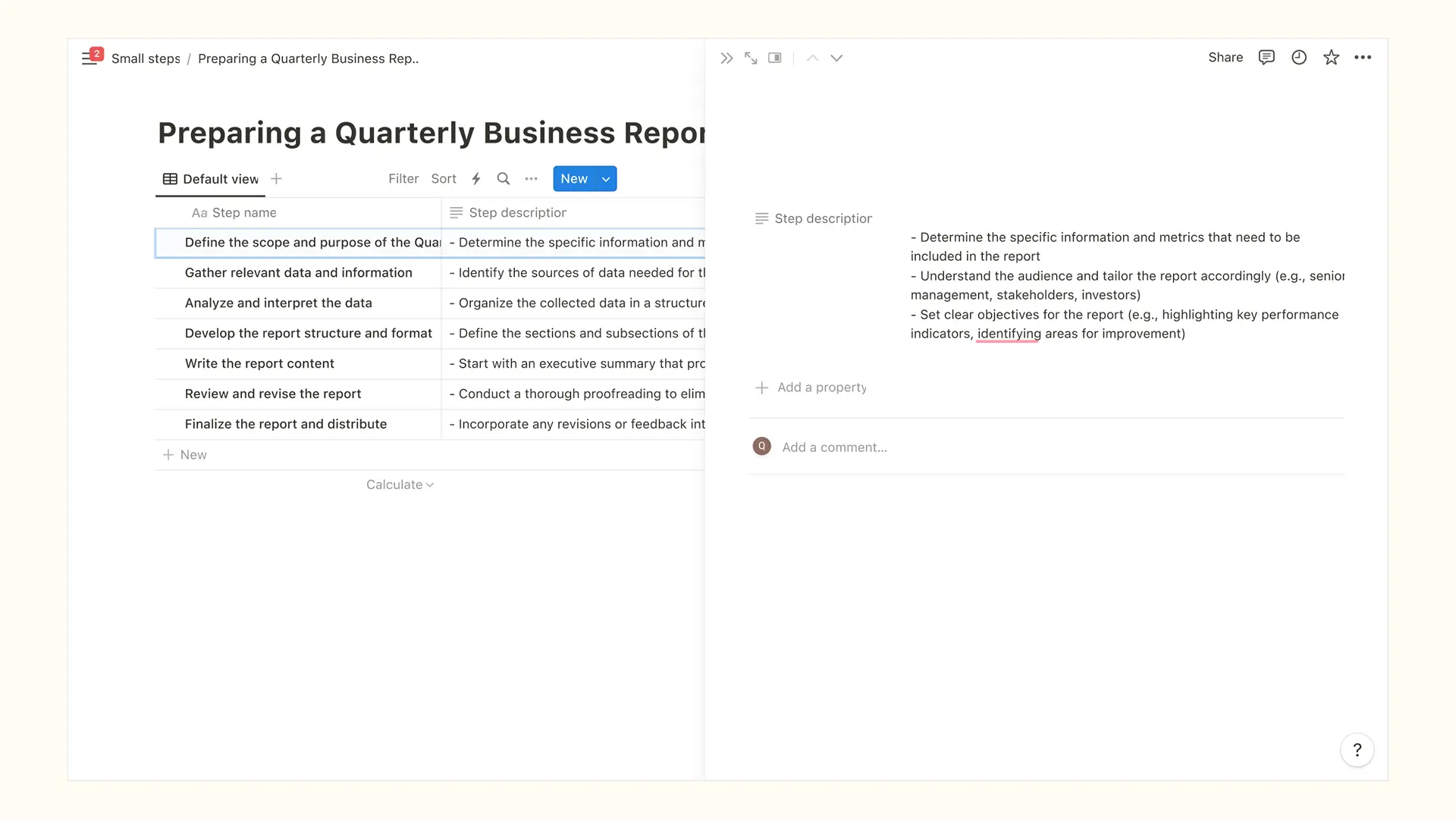Favorite this page with the star
The image size is (1456, 819).
1332,58
